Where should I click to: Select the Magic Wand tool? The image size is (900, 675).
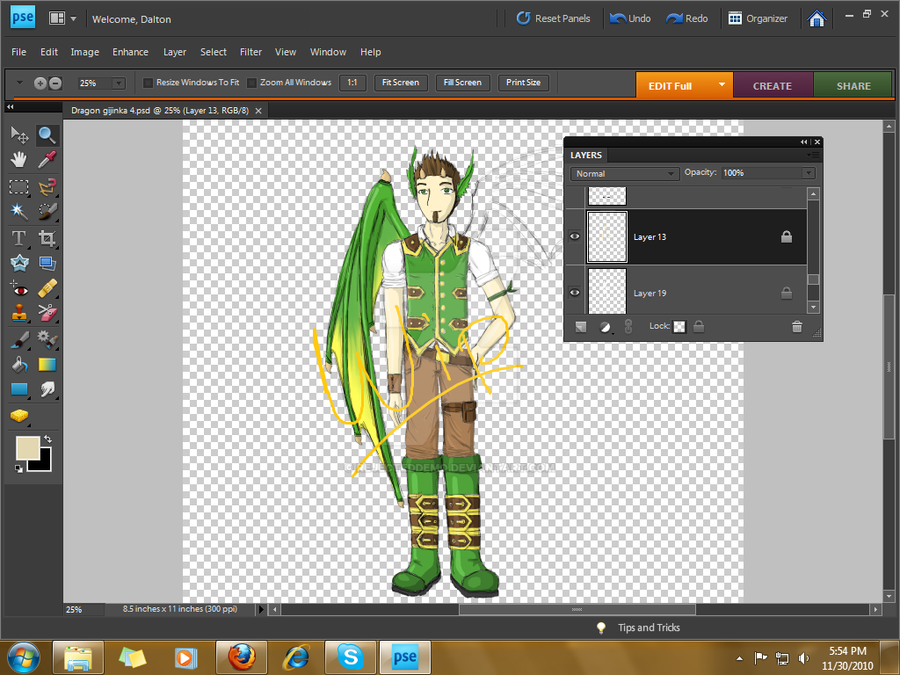[x=19, y=211]
